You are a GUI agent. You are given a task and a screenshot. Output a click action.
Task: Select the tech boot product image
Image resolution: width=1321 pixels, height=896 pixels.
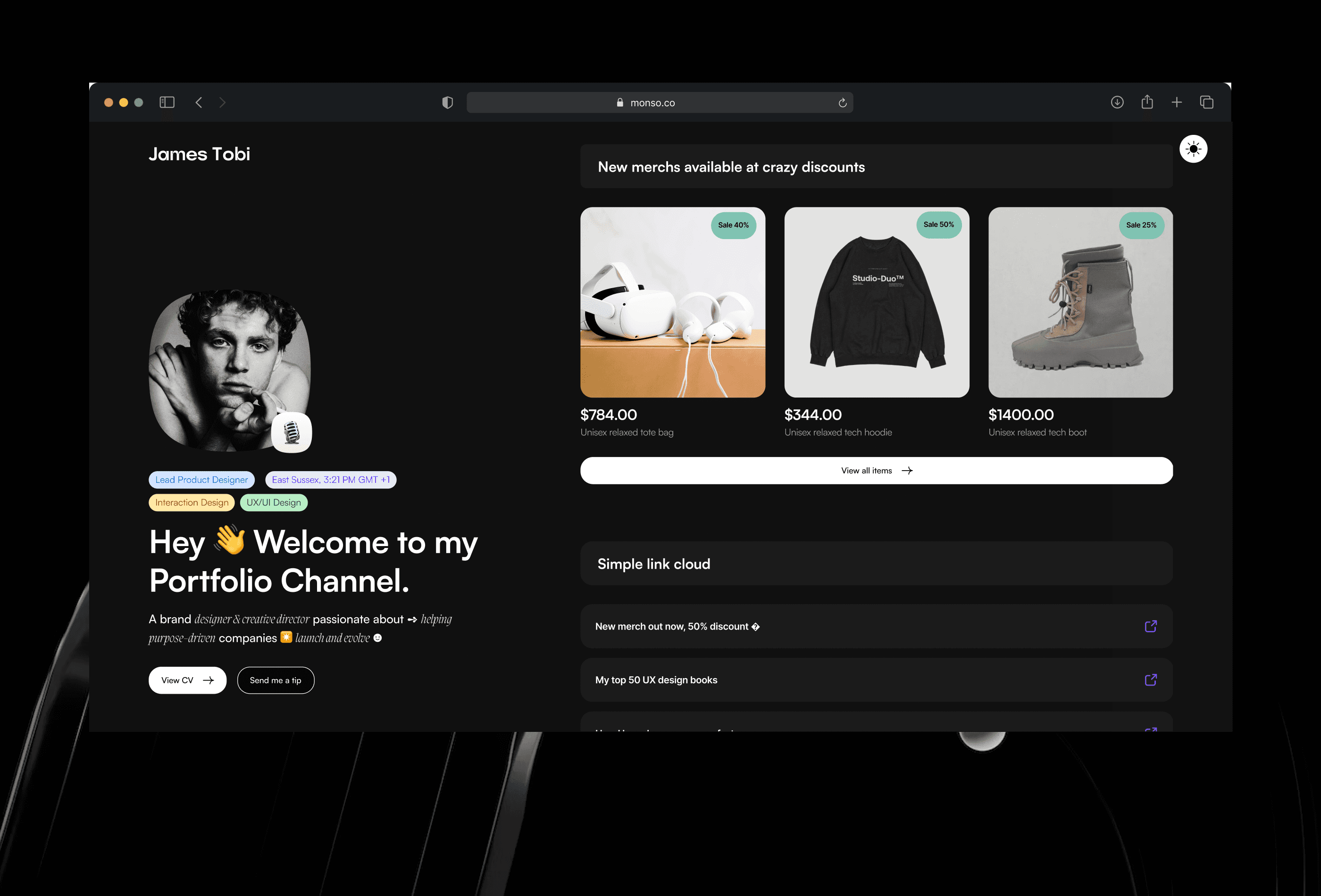[1080, 302]
